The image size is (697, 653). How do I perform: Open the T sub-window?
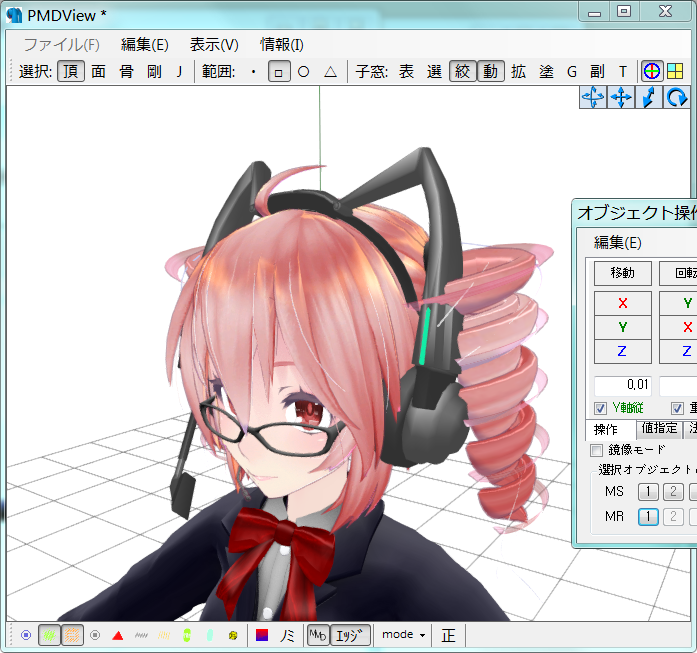pyautogui.click(x=623, y=71)
